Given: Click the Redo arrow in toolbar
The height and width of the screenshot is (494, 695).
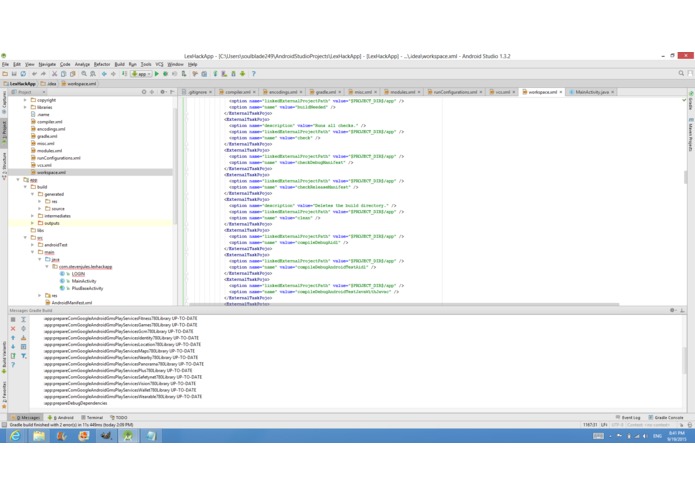Looking at the screenshot, I should pos(43,74).
